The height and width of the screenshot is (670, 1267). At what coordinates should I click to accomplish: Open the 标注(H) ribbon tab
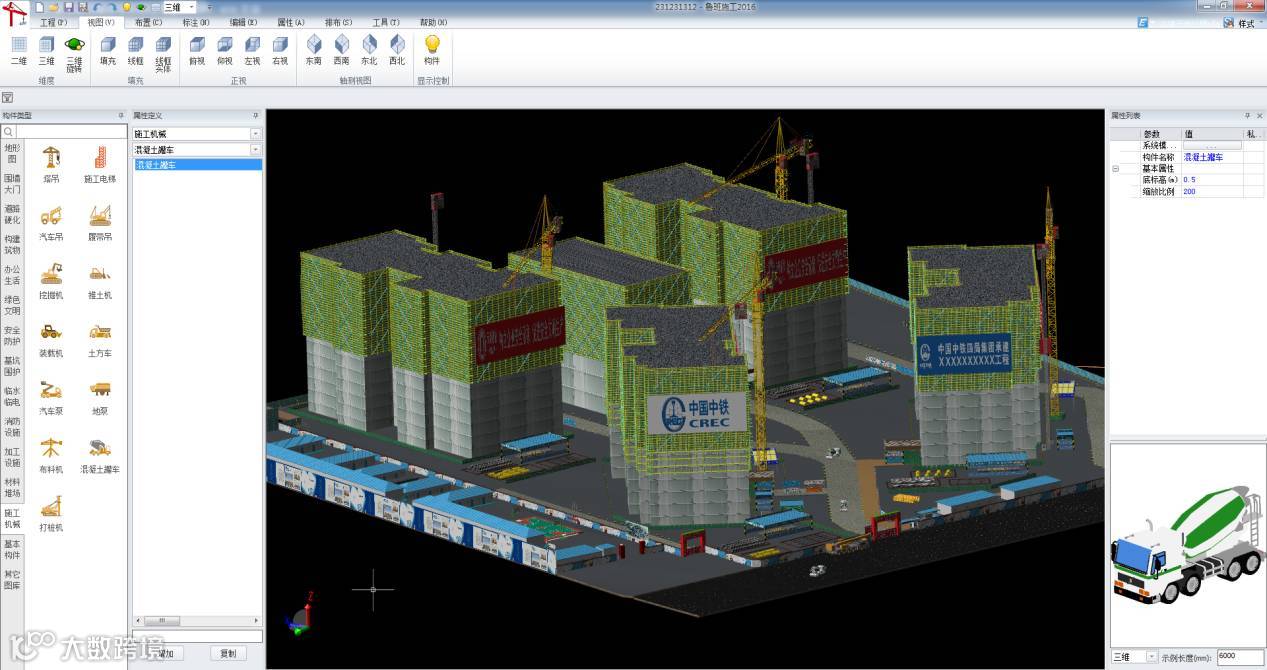[196, 22]
